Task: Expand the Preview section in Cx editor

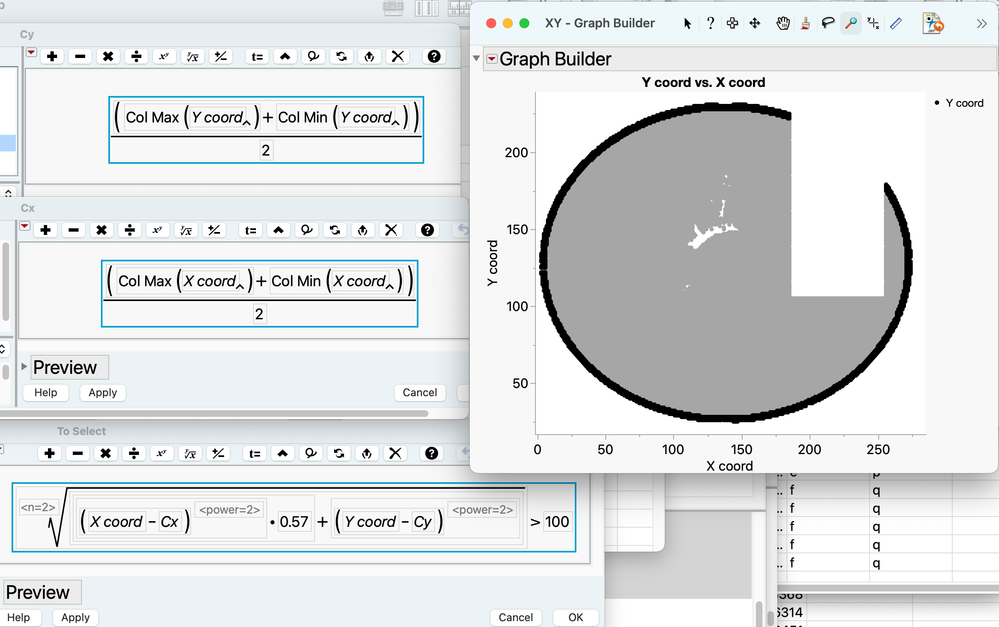Action: coord(24,366)
